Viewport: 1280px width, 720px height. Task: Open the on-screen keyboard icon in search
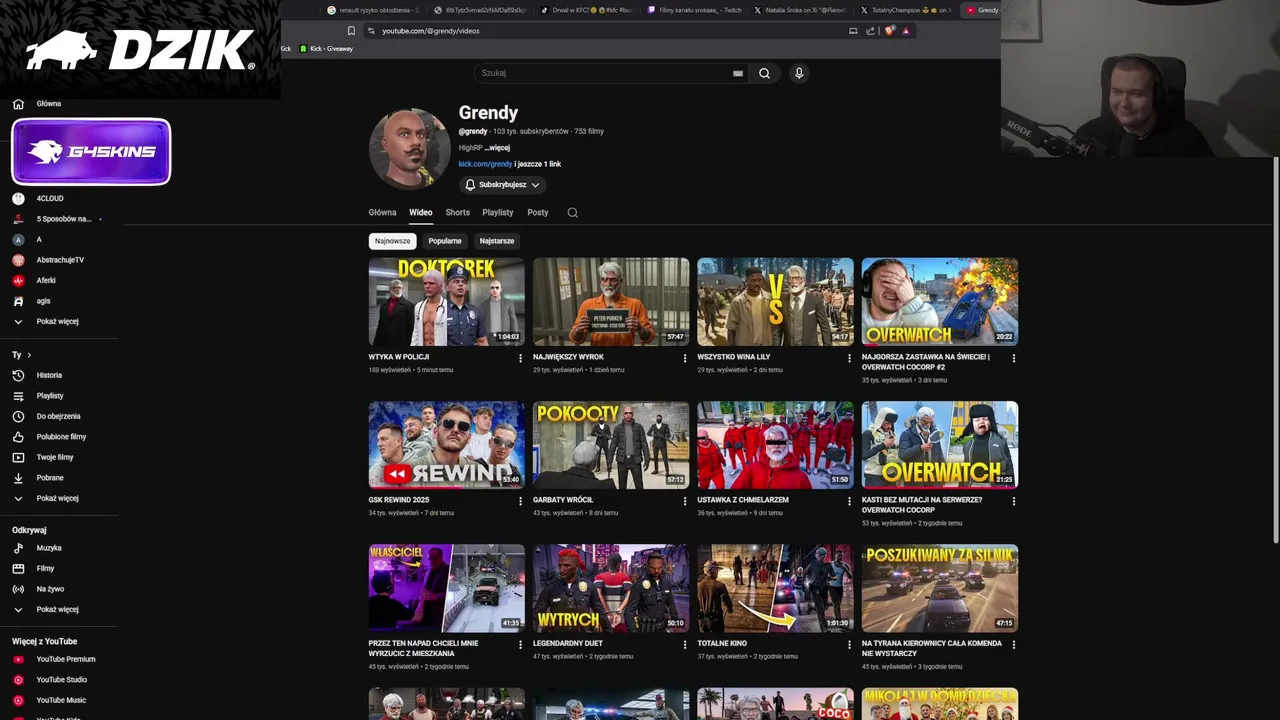(738, 73)
